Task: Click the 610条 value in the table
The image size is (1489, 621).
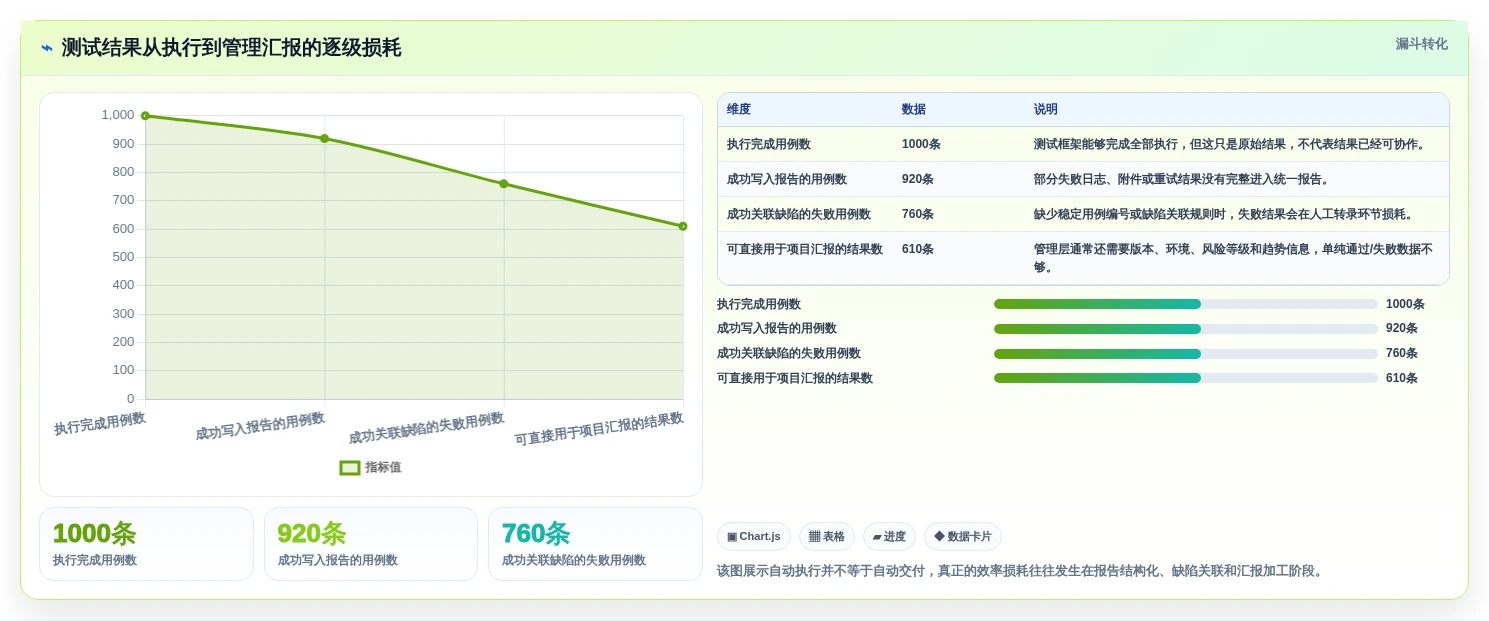Action: tap(918, 249)
